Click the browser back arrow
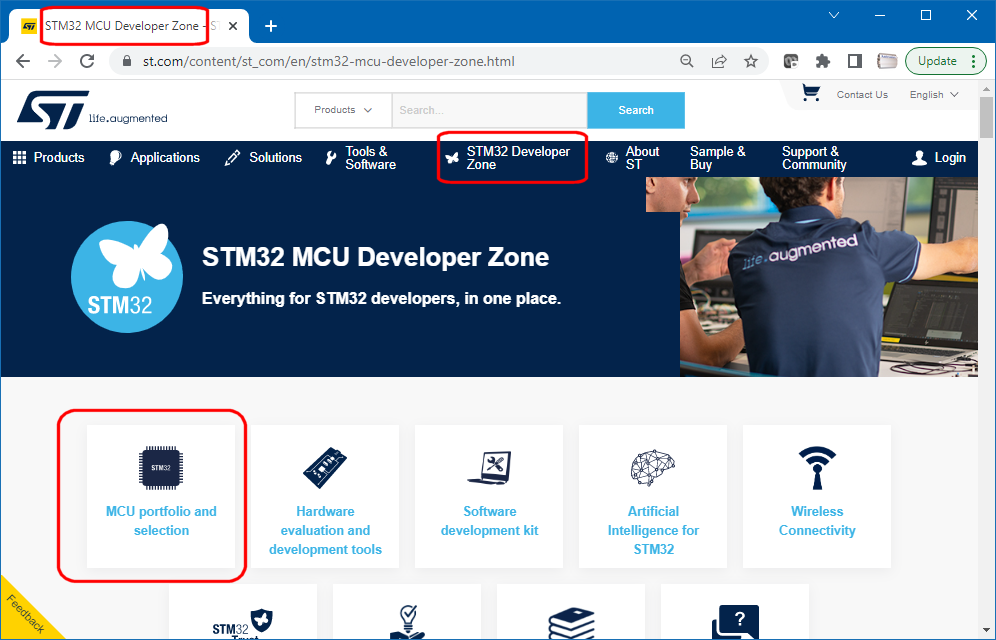This screenshot has height=640, width=996. 23,61
